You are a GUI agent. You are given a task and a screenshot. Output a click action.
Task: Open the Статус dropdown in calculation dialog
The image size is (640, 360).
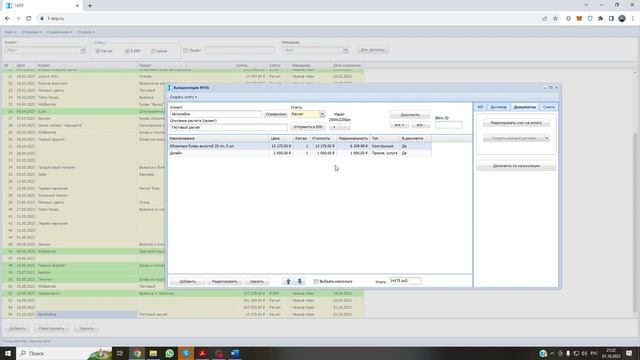pos(322,114)
